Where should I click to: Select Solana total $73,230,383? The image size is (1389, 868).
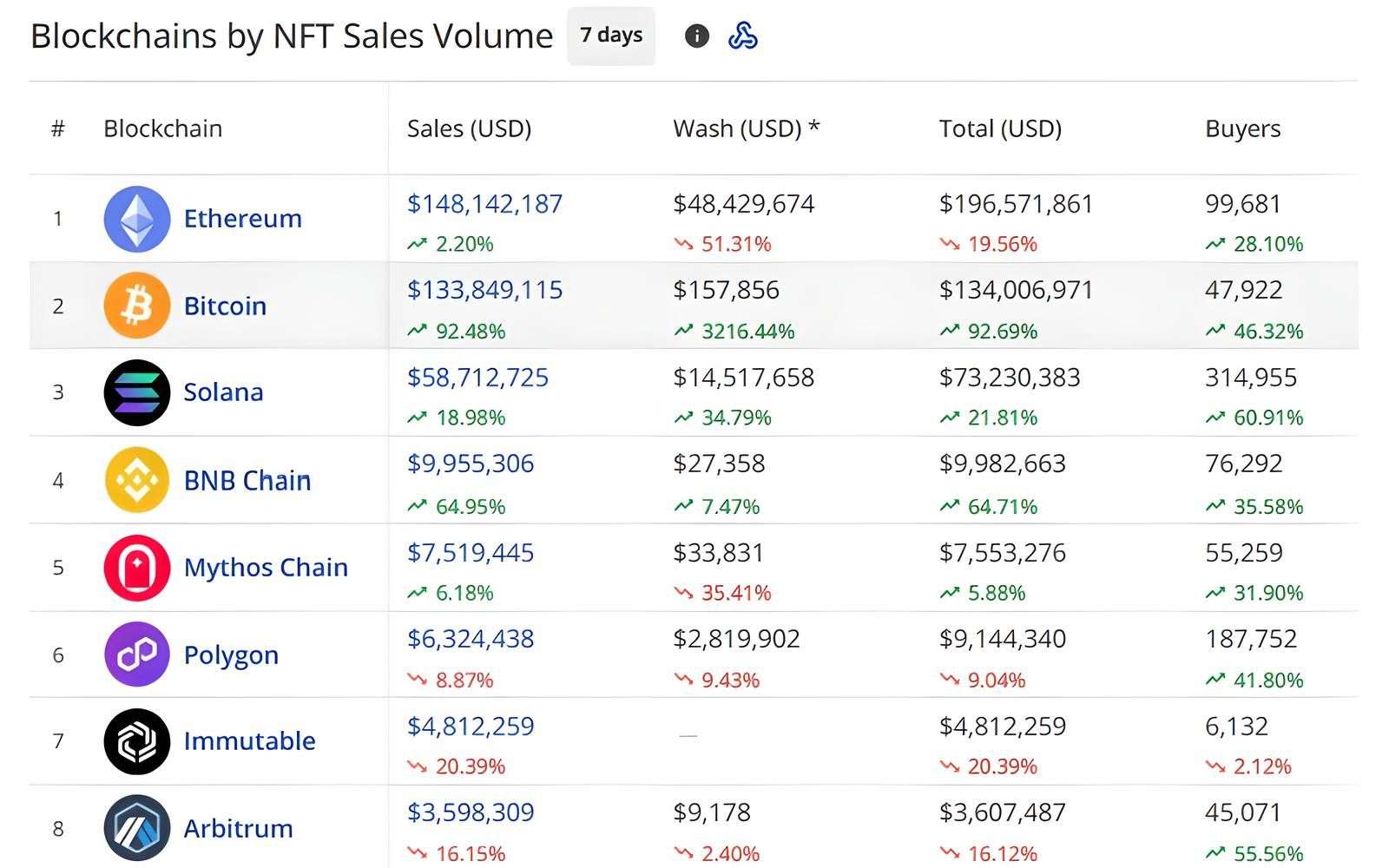1010,378
